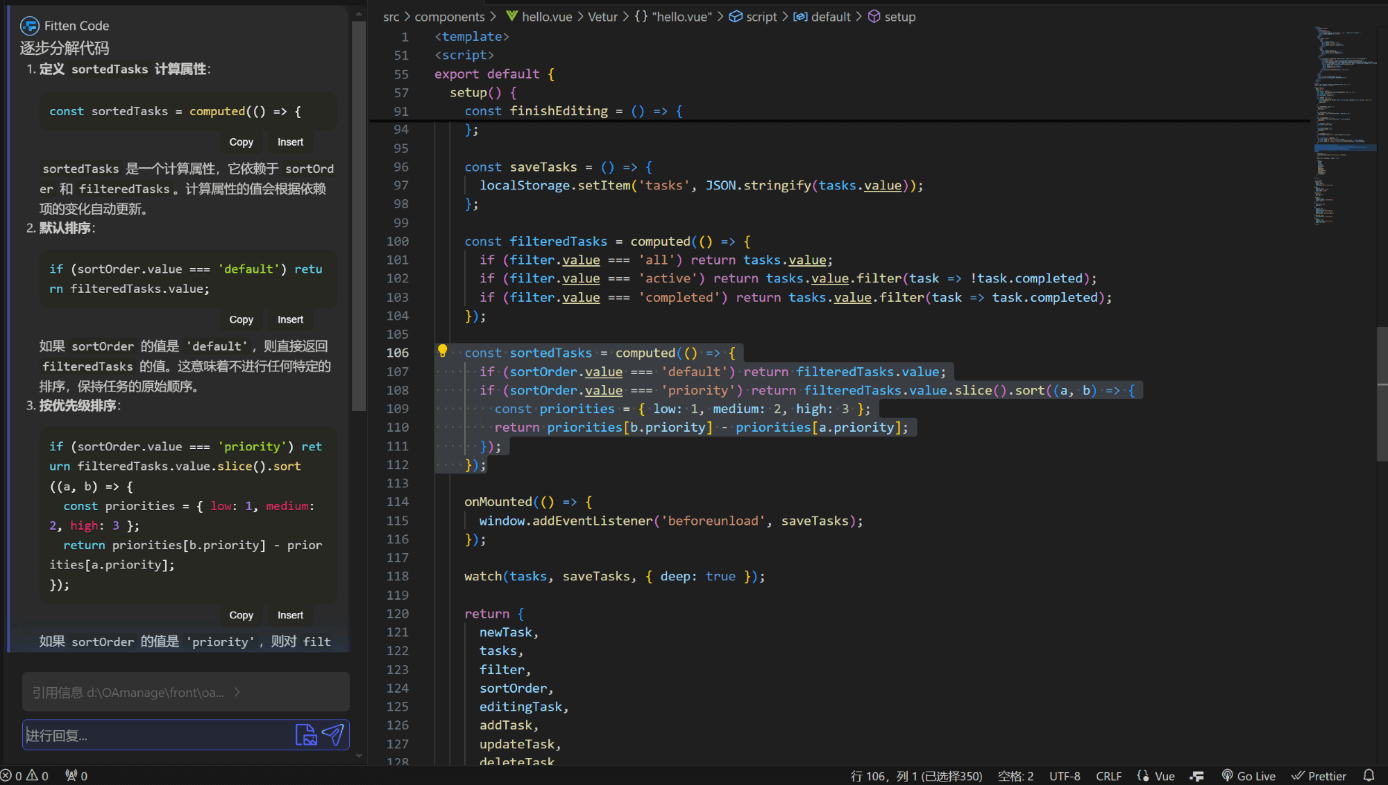Click the Fitten Code logo icon

point(30,26)
